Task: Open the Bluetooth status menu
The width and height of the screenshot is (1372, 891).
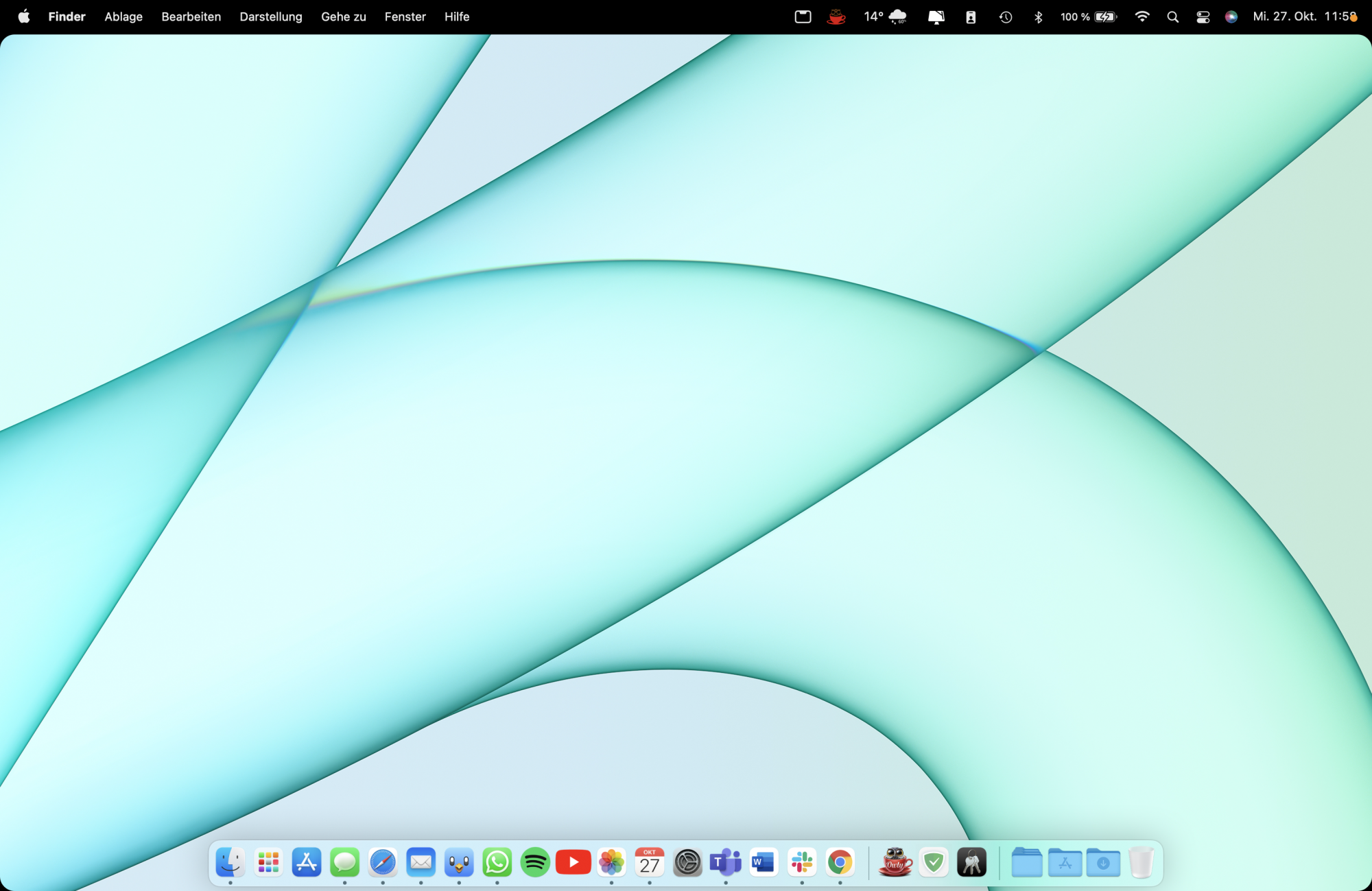Action: tap(1038, 16)
